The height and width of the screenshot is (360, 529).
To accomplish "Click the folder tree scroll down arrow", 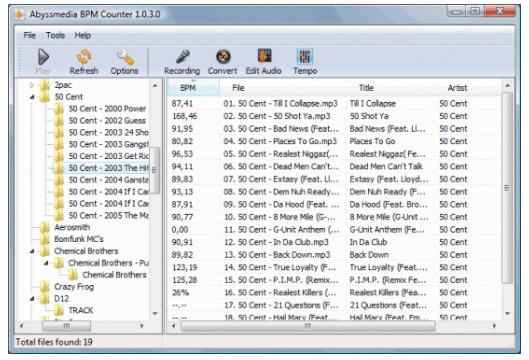I will [155, 313].
